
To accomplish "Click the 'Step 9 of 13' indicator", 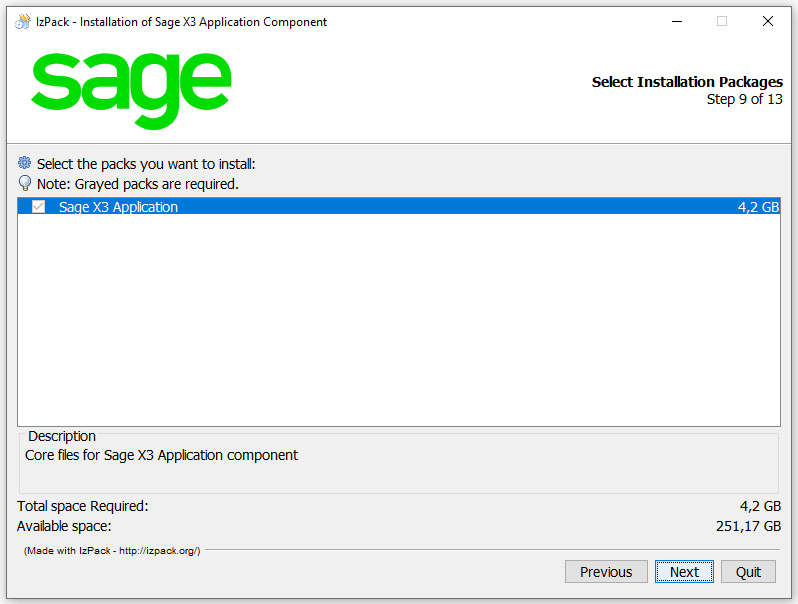I will 744,99.
